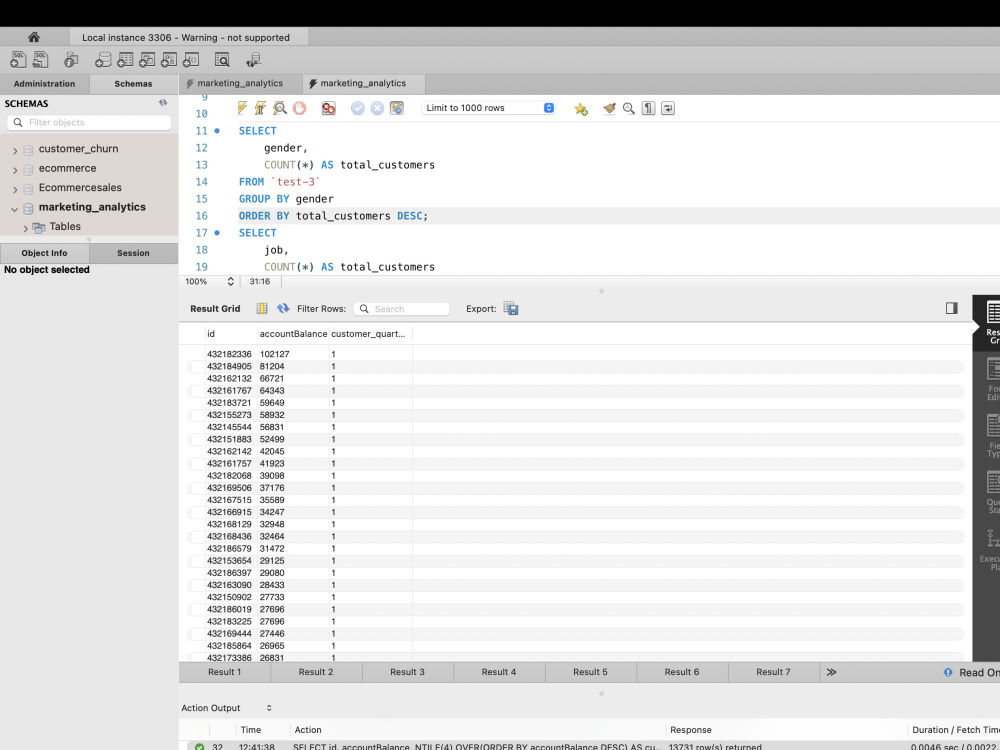Stop the executing query
1000x750 pixels.
[x=299, y=108]
